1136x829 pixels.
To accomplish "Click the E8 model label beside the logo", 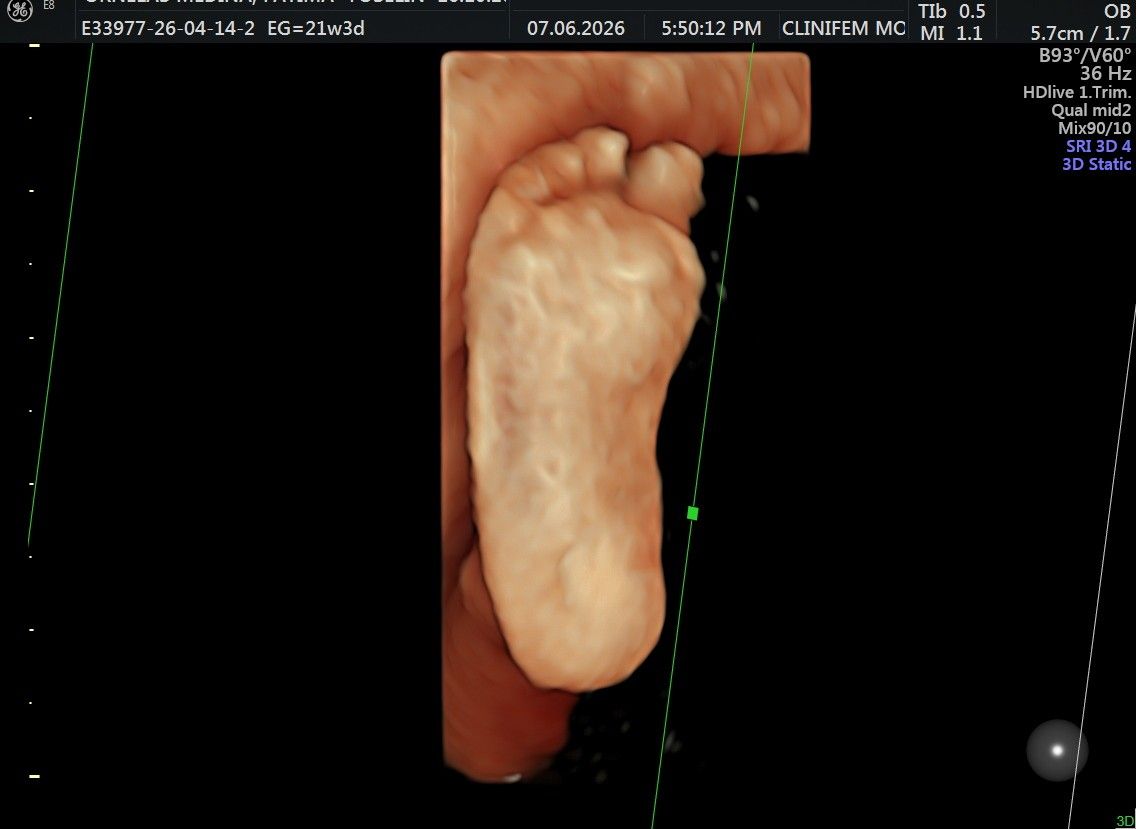I will pyautogui.click(x=49, y=5).
